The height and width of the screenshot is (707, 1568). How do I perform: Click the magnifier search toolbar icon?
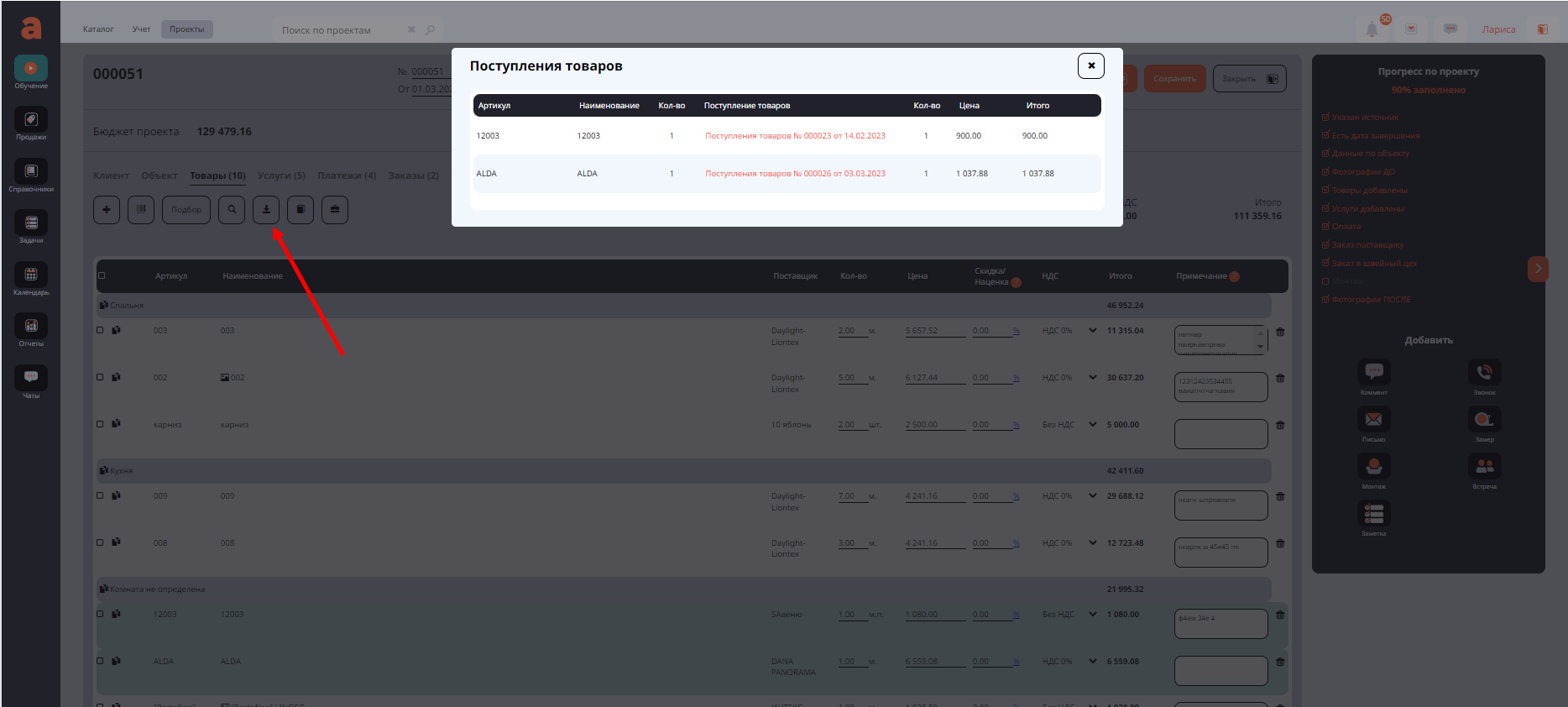pos(232,210)
